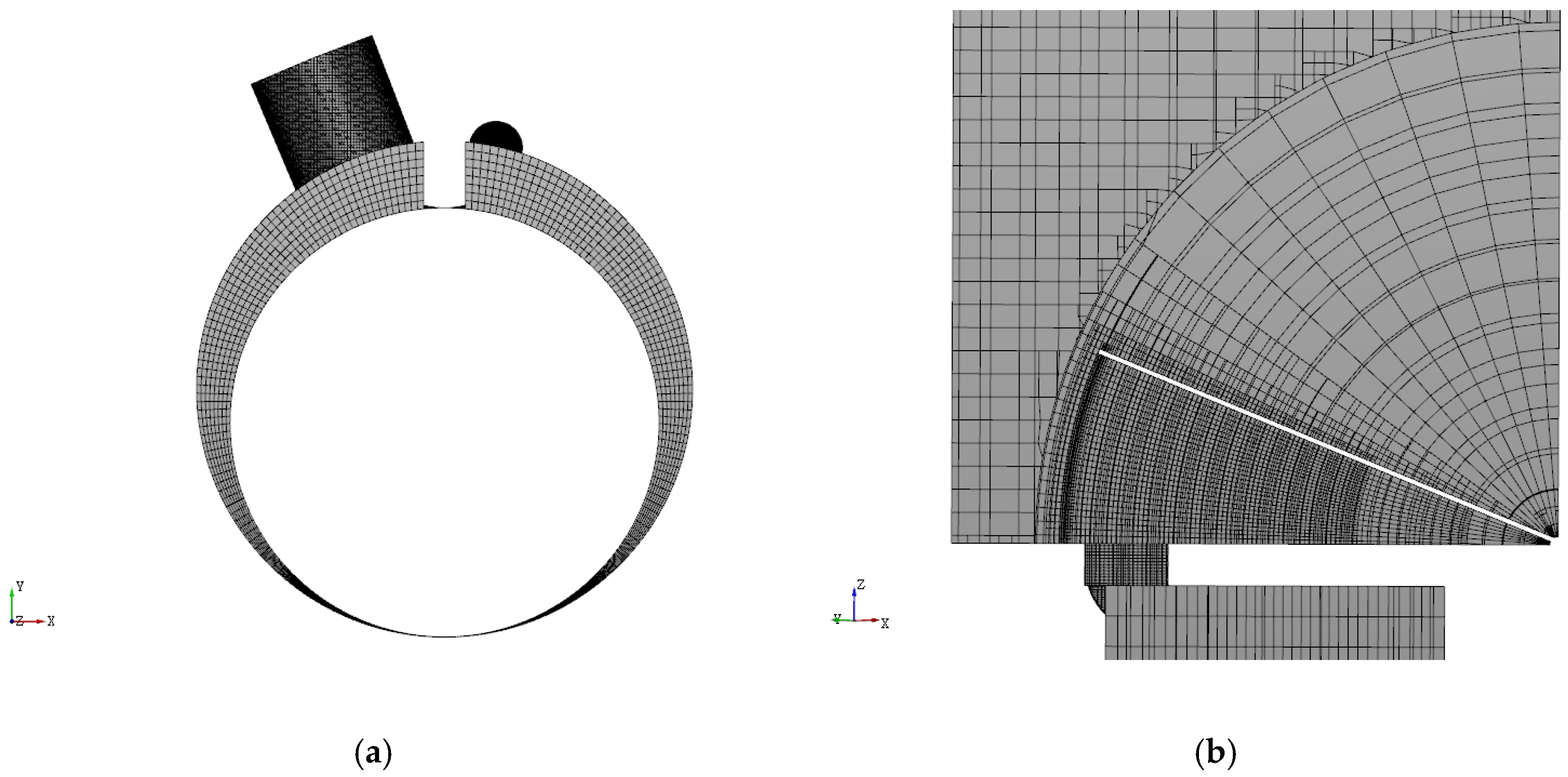This screenshot has width=1568, height=777.
Task: Click the green Y axis label in right triad
Action: coord(838,619)
